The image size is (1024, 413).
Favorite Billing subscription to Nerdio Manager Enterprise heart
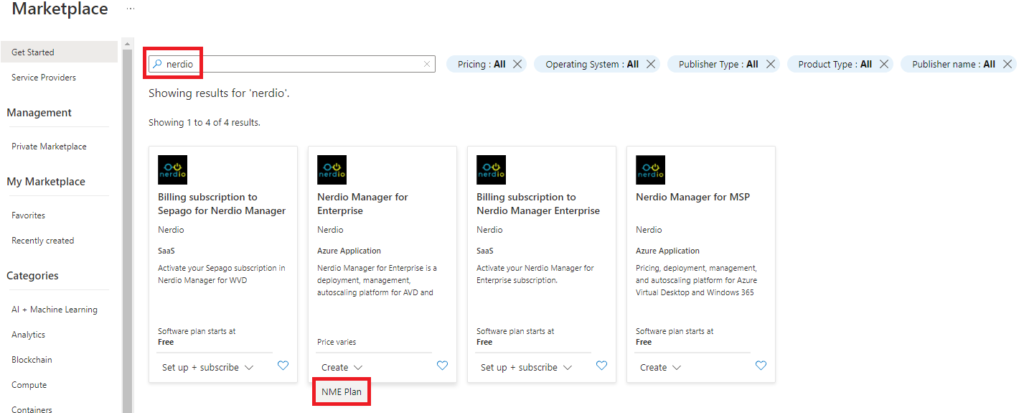click(601, 366)
